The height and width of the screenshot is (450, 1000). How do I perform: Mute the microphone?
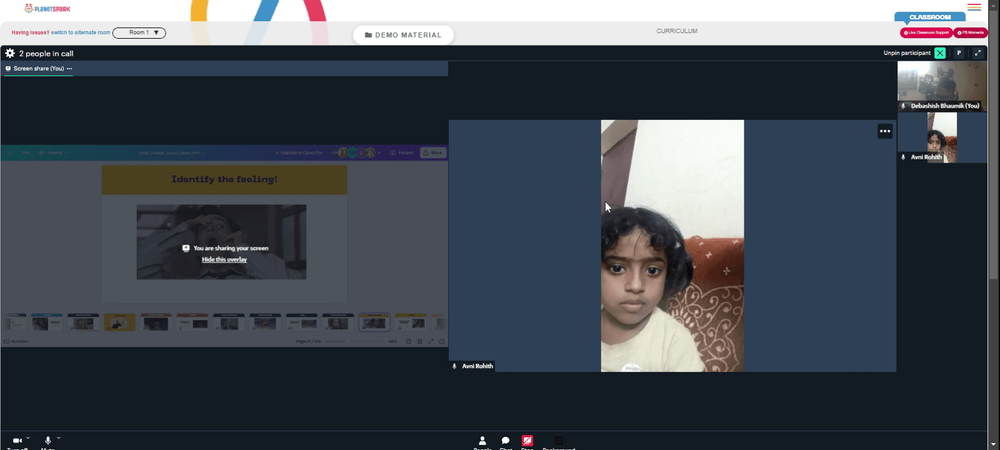coord(48,441)
